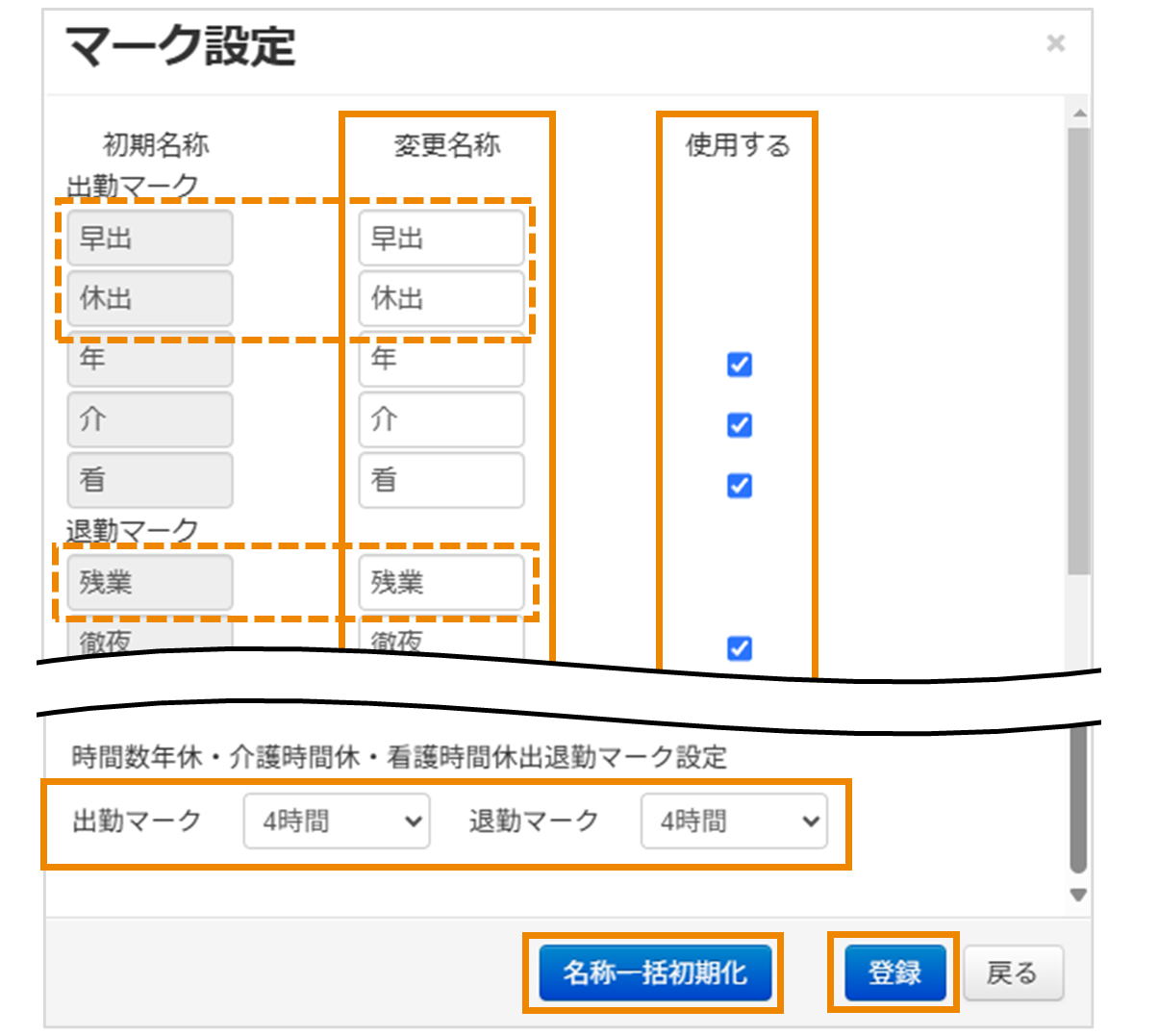Screen dimensions: 1158x1036
Task: Edit the 看 rename field
Action: (x=441, y=480)
